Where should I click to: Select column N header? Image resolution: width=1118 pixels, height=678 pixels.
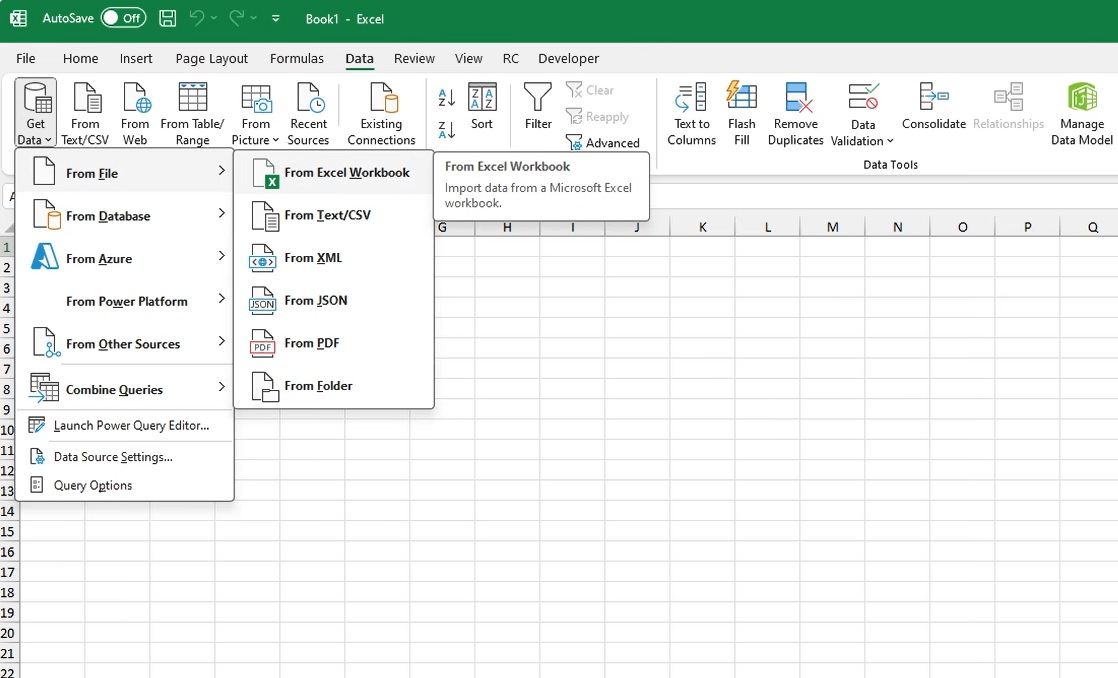(898, 227)
